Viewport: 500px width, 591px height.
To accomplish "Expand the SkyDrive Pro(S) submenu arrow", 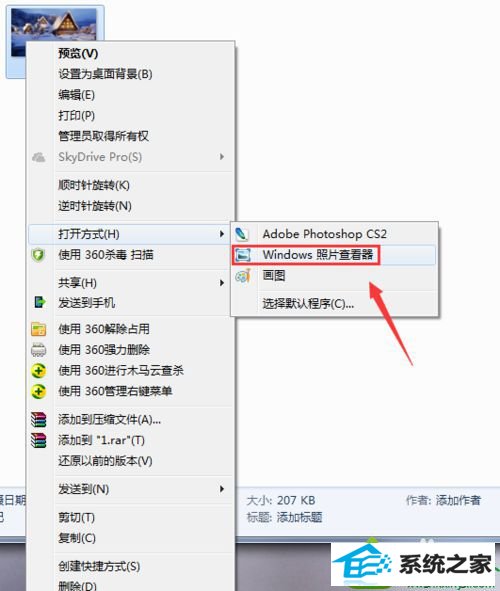I will 222,157.
